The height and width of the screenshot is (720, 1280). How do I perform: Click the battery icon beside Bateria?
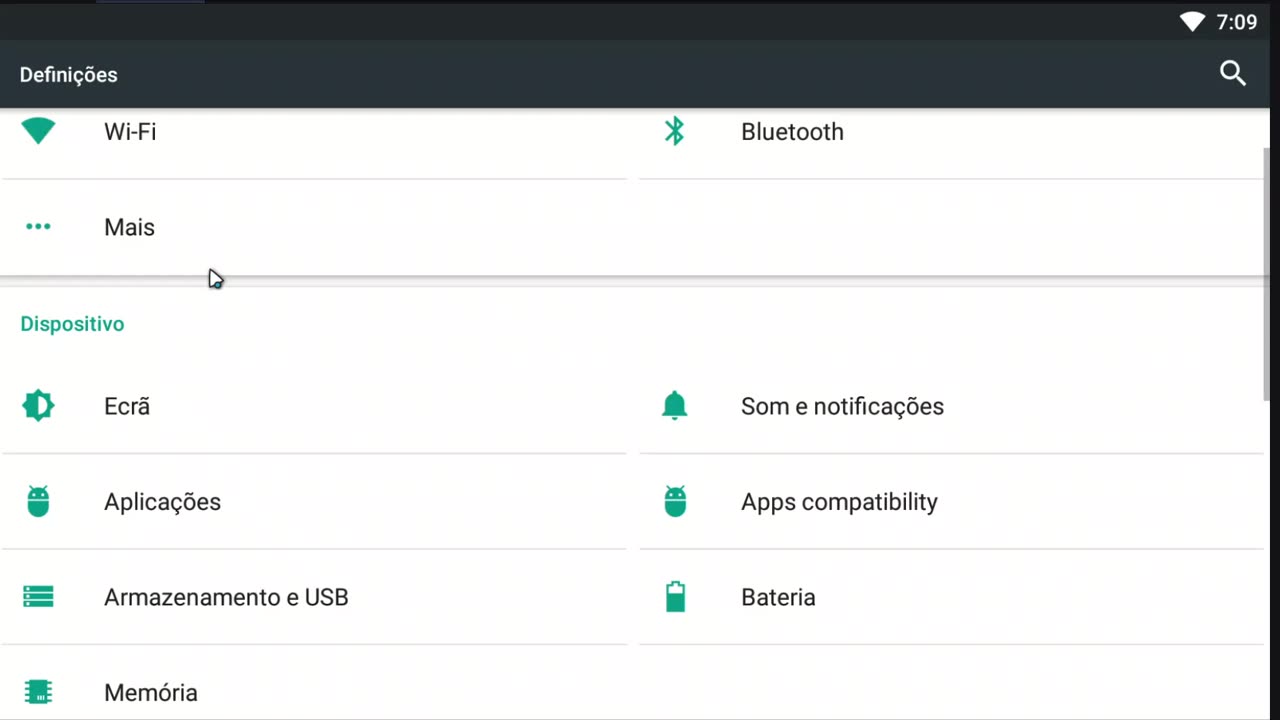(x=675, y=597)
